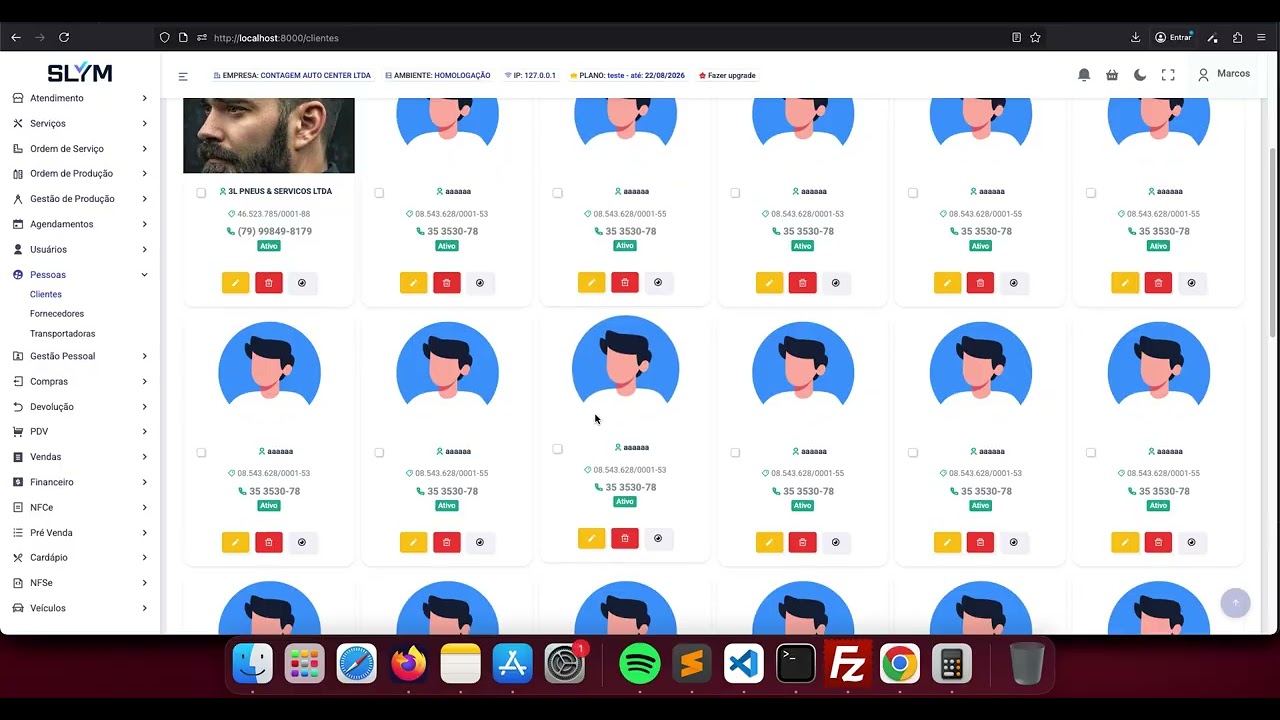Open Visual Studio Code from the dock
1280x720 pixels.
(744, 664)
